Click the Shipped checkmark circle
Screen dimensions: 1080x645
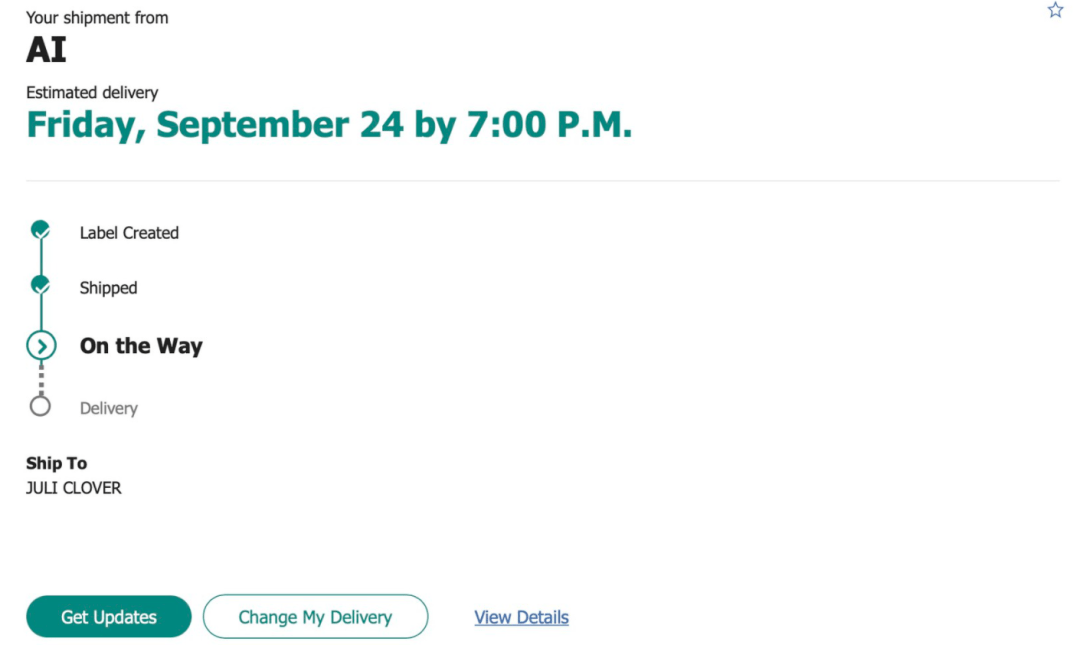coord(40,285)
